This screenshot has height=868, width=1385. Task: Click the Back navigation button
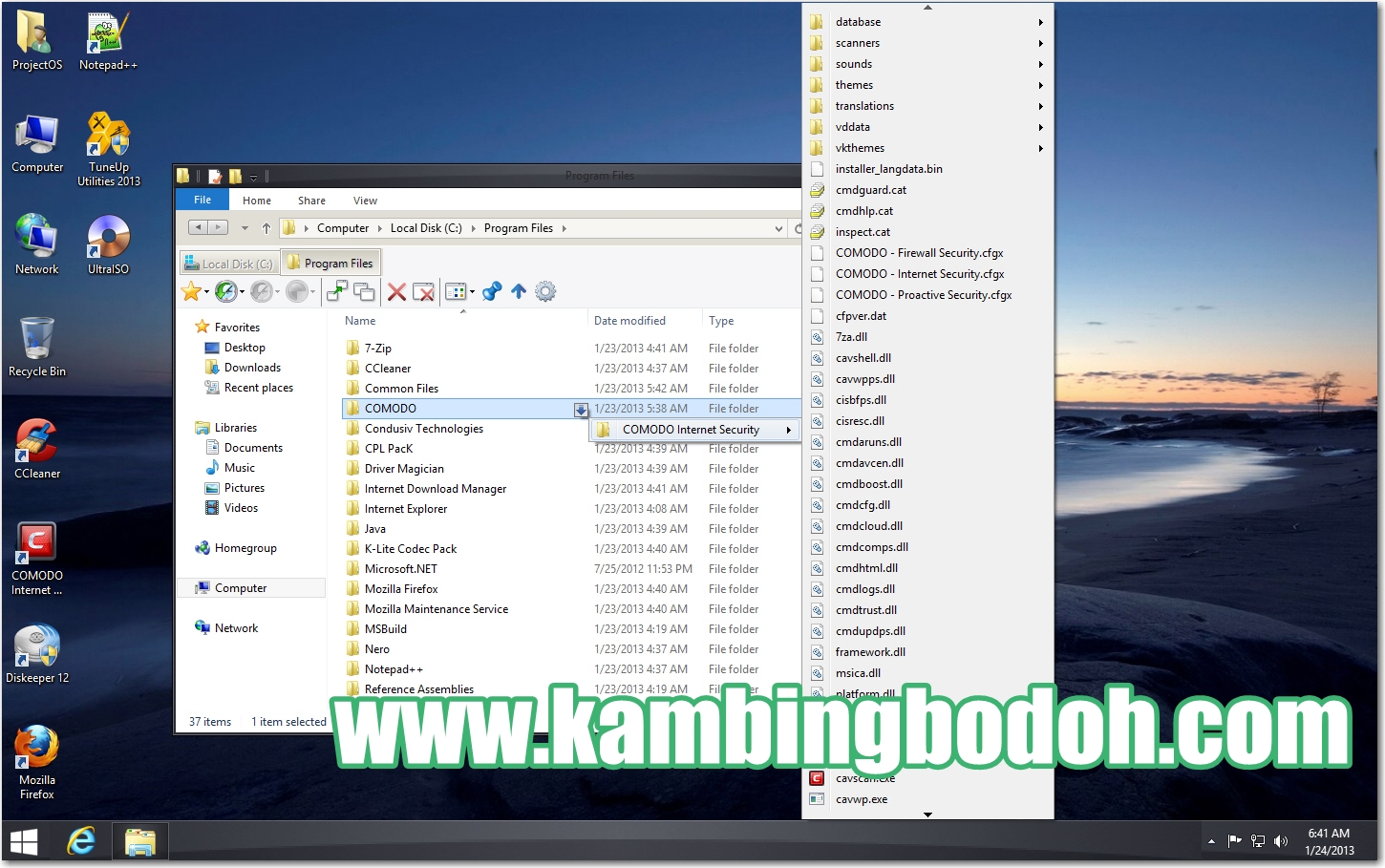(x=198, y=227)
